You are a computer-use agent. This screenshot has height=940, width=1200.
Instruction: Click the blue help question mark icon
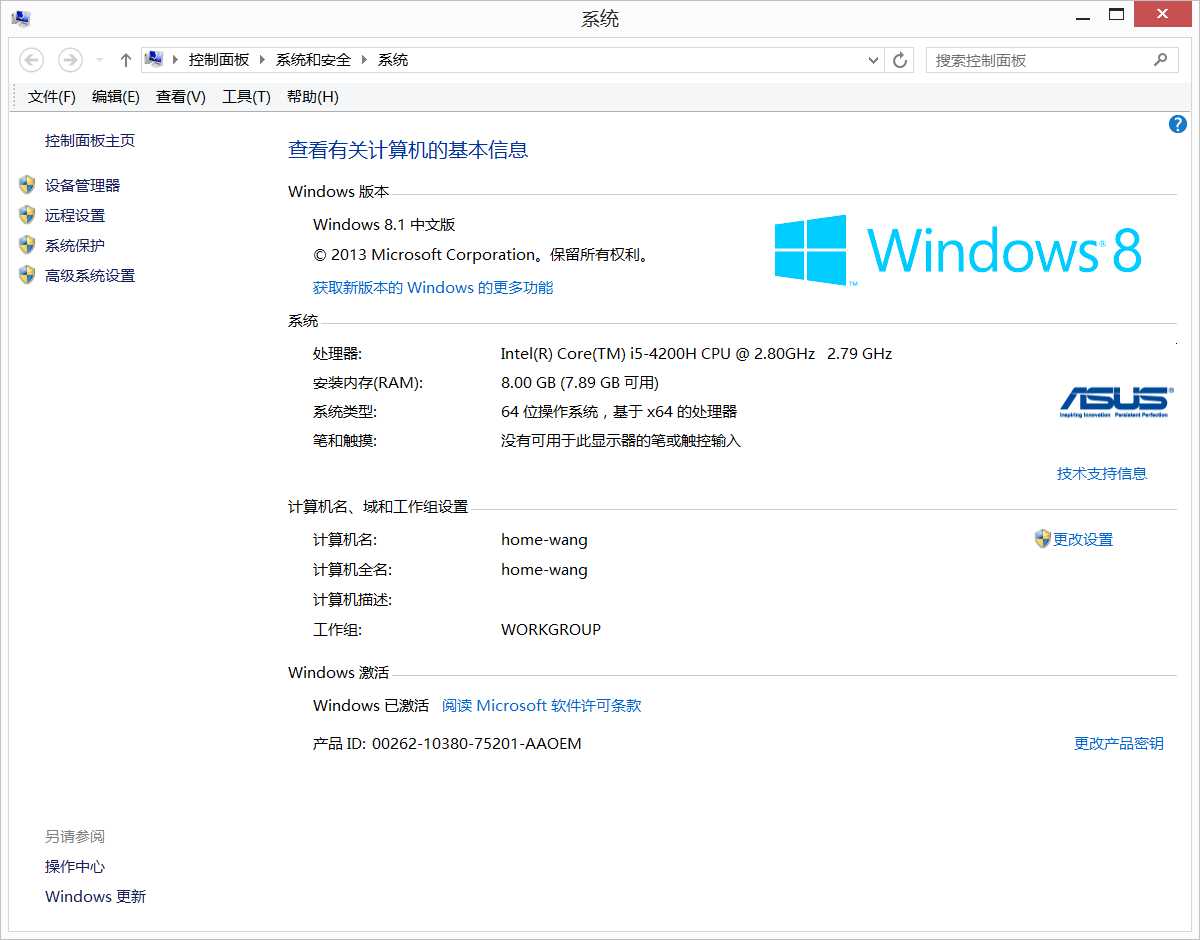[1177, 124]
